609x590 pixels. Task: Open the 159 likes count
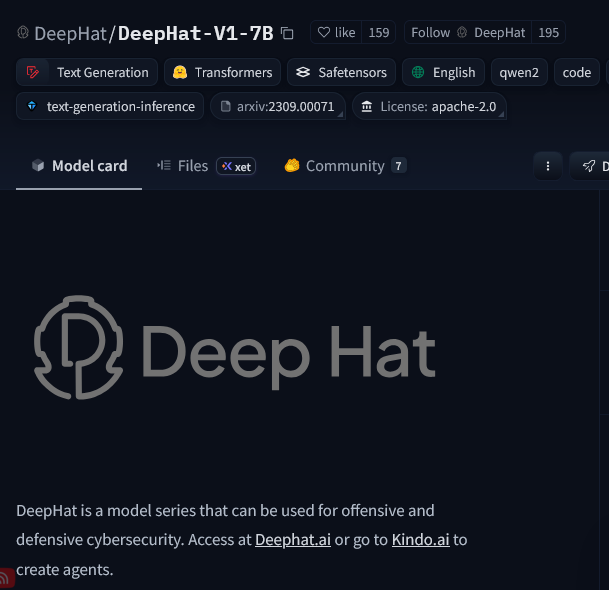pyautogui.click(x=379, y=32)
